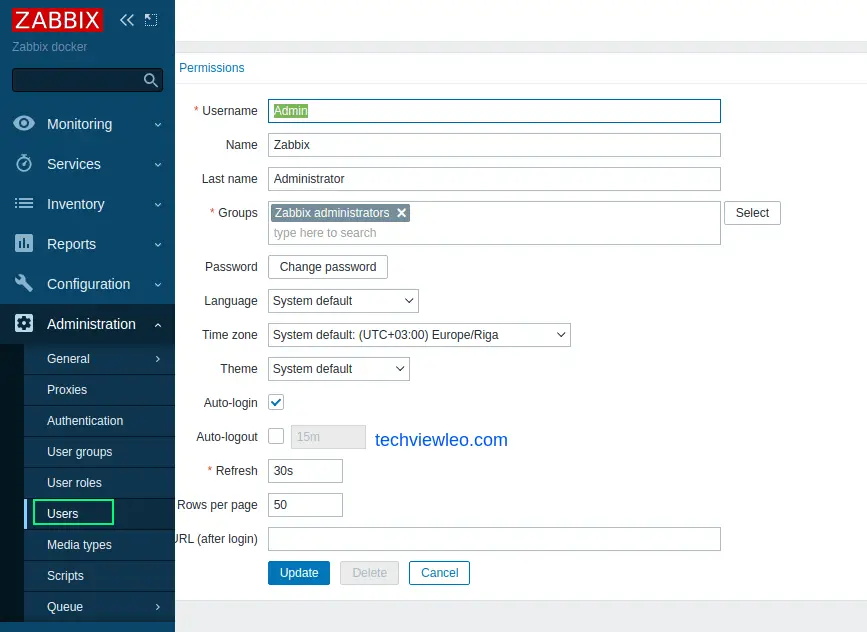Click the Inventory list icon
Viewport: 867px width, 632px height.
click(x=24, y=203)
